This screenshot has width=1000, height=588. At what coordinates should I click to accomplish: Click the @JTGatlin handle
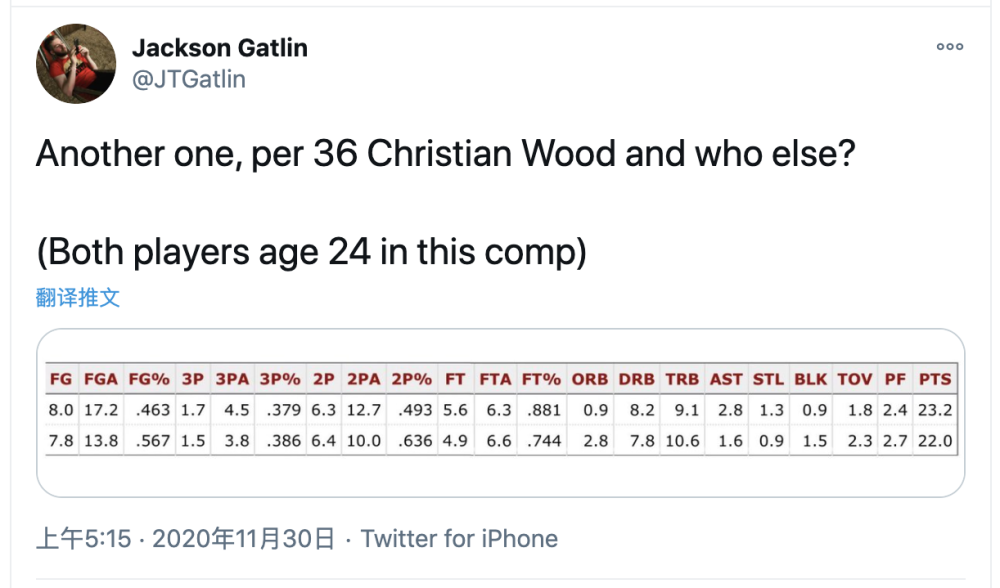pyautogui.click(x=188, y=78)
